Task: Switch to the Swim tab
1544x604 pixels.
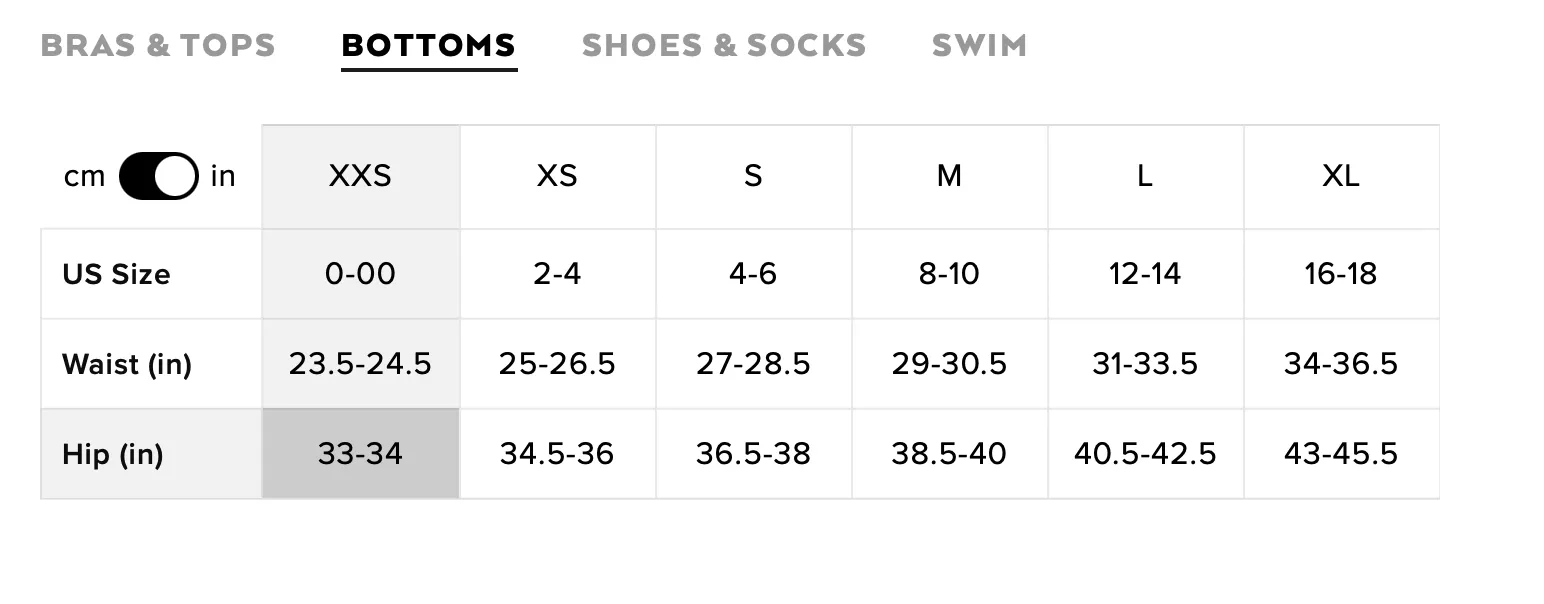Action: point(979,46)
